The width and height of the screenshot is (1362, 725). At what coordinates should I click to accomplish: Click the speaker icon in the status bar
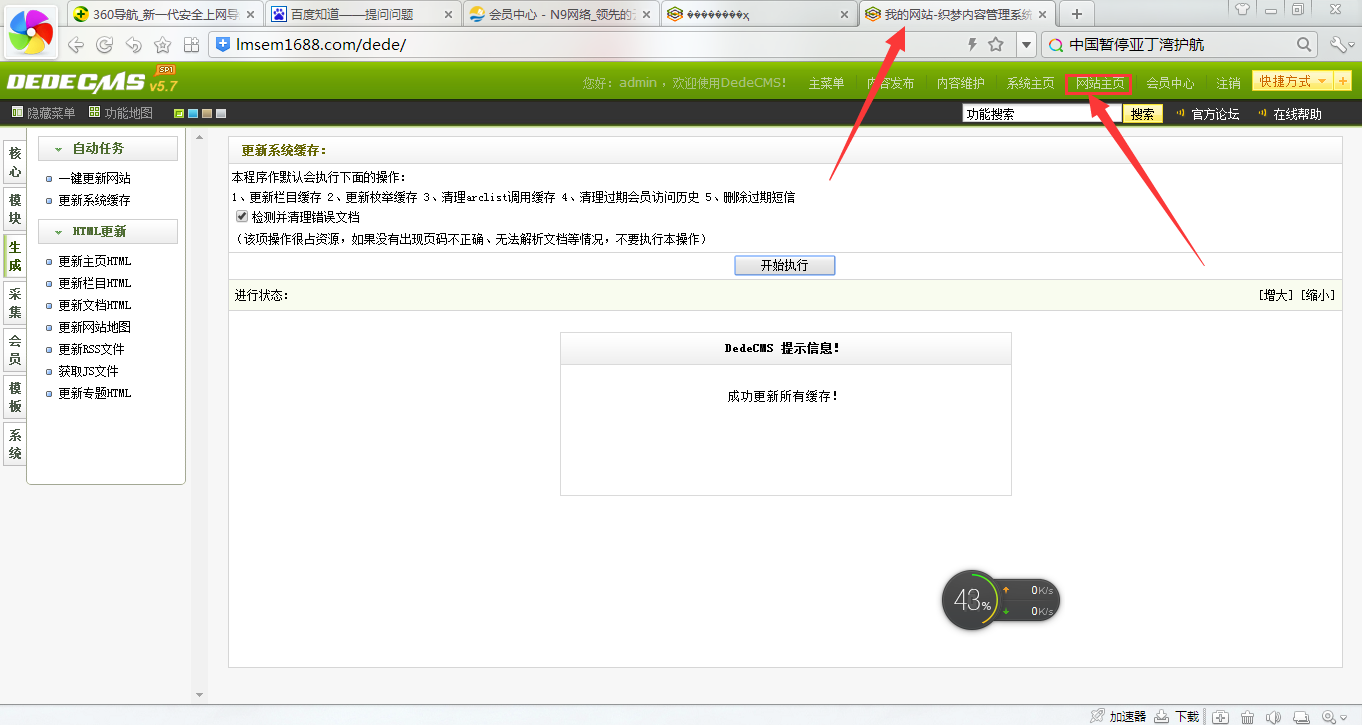(x=1273, y=716)
